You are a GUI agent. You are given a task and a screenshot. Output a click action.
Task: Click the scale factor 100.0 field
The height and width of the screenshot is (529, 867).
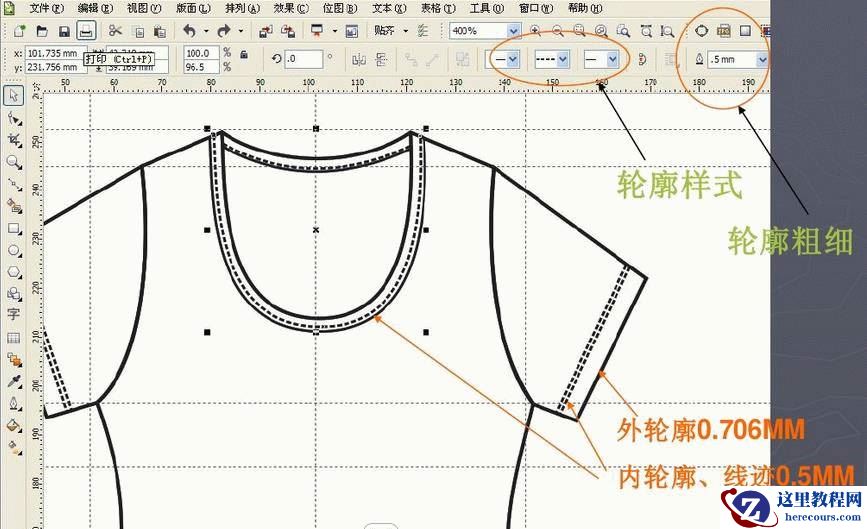pyautogui.click(x=201, y=53)
